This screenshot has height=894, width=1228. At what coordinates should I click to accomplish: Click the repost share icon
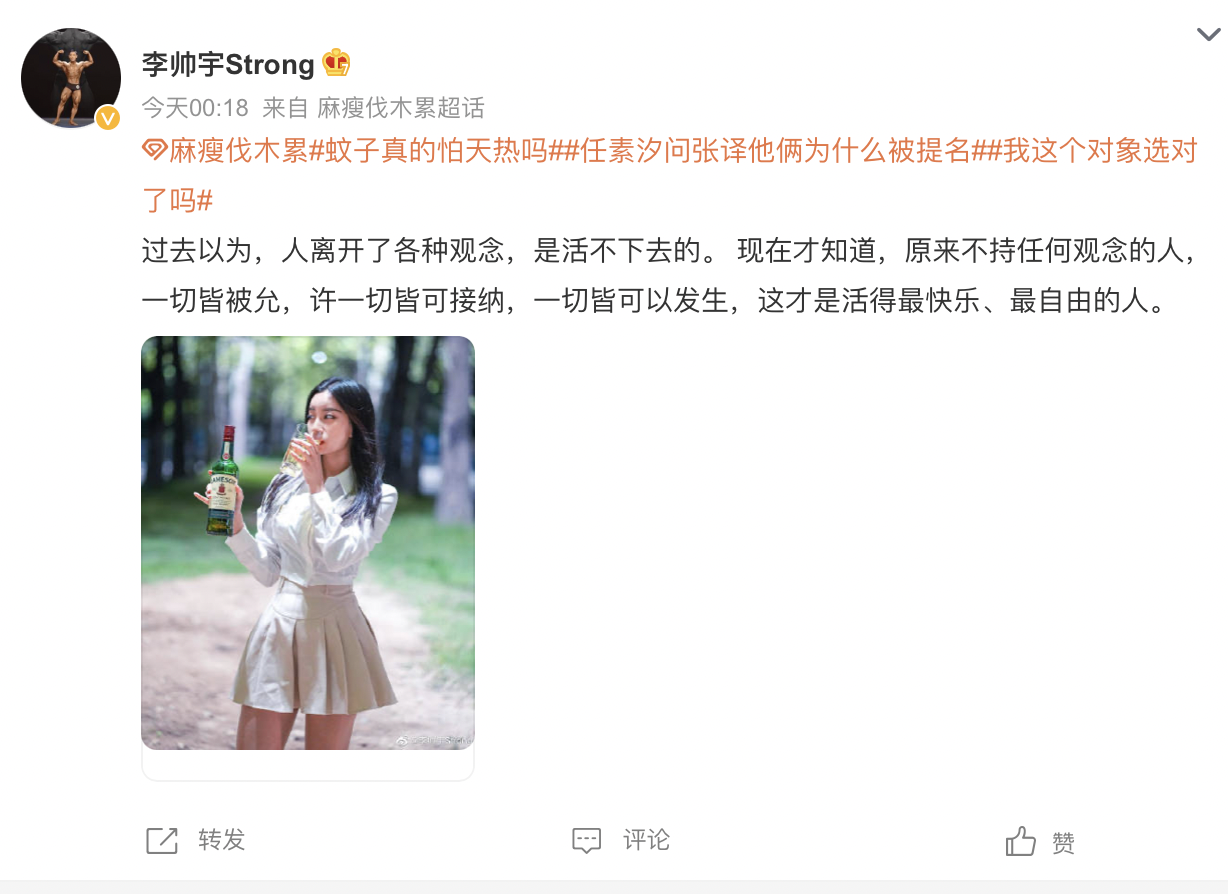pyautogui.click(x=162, y=840)
